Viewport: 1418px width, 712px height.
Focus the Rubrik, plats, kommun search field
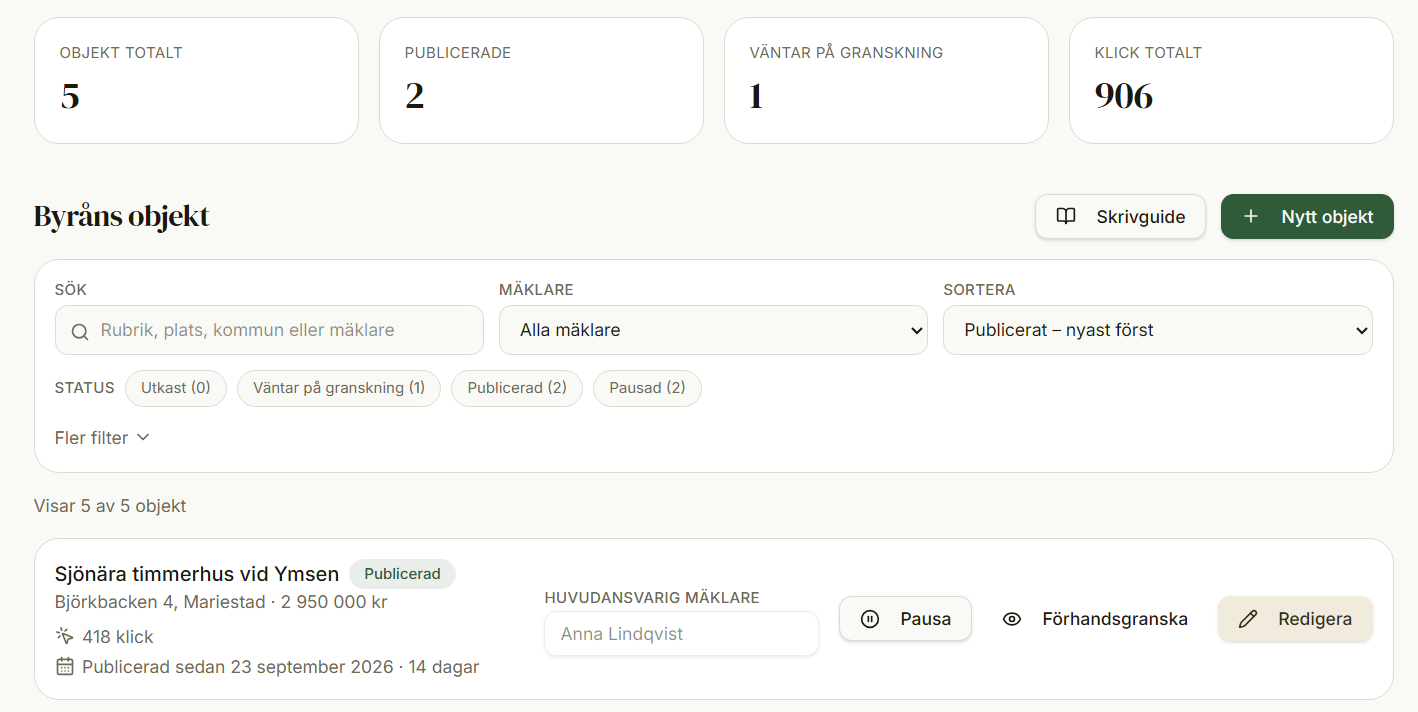tap(269, 330)
